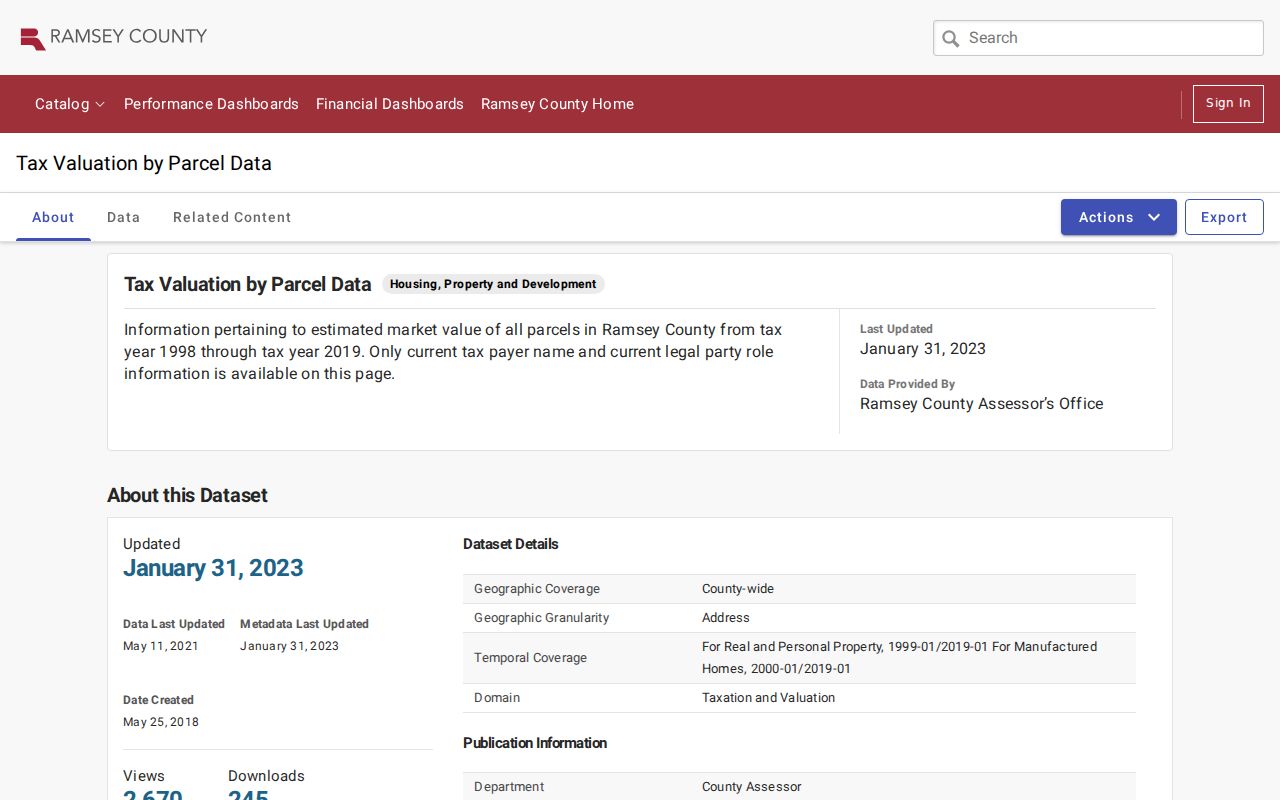The height and width of the screenshot is (800, 1280).
Task: Click inside the Search input field
Action: tap(1098, 38)
